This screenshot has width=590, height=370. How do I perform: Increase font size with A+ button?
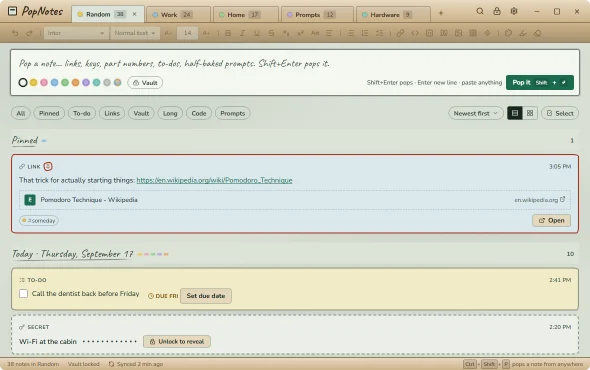[206, 33]
